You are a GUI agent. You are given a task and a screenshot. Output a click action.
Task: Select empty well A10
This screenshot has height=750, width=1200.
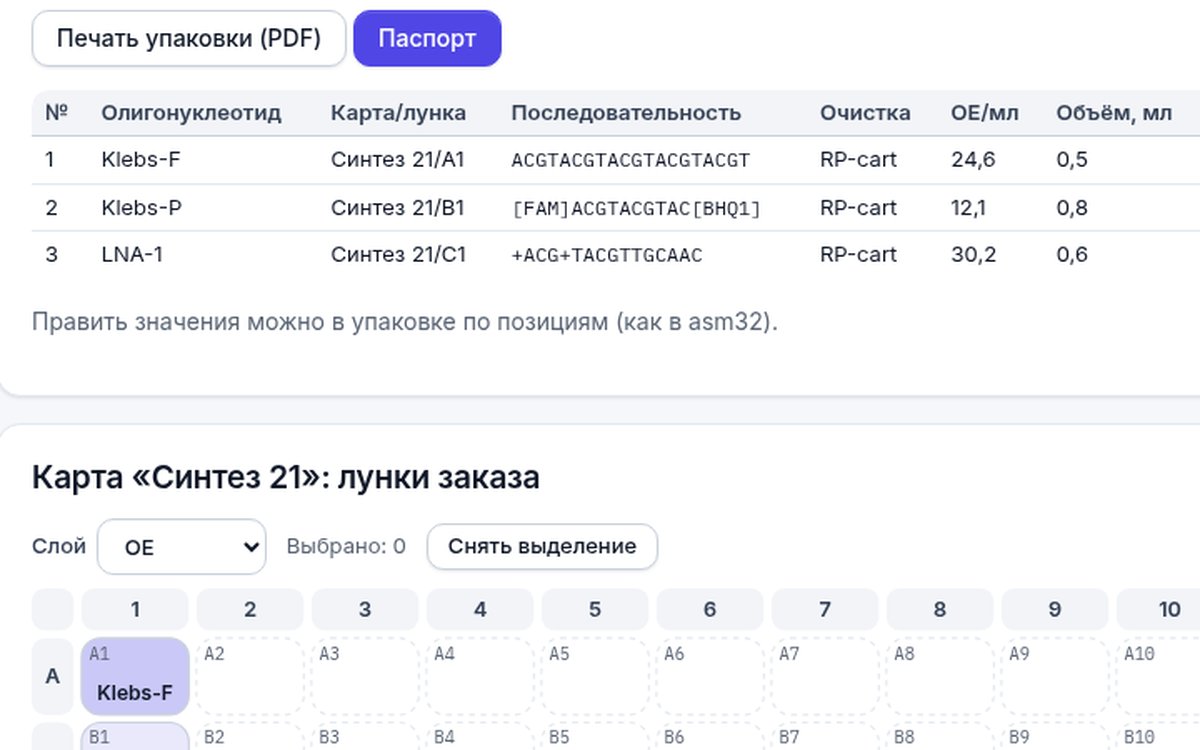click(1160, 676)
